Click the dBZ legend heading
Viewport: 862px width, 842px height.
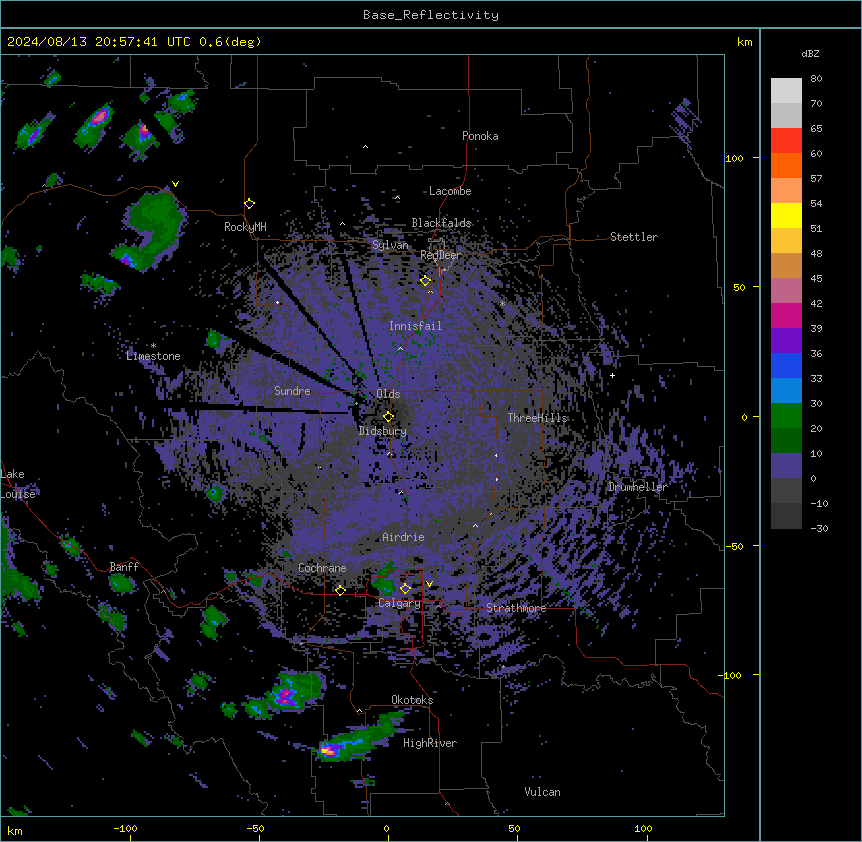tap(810, 53)
